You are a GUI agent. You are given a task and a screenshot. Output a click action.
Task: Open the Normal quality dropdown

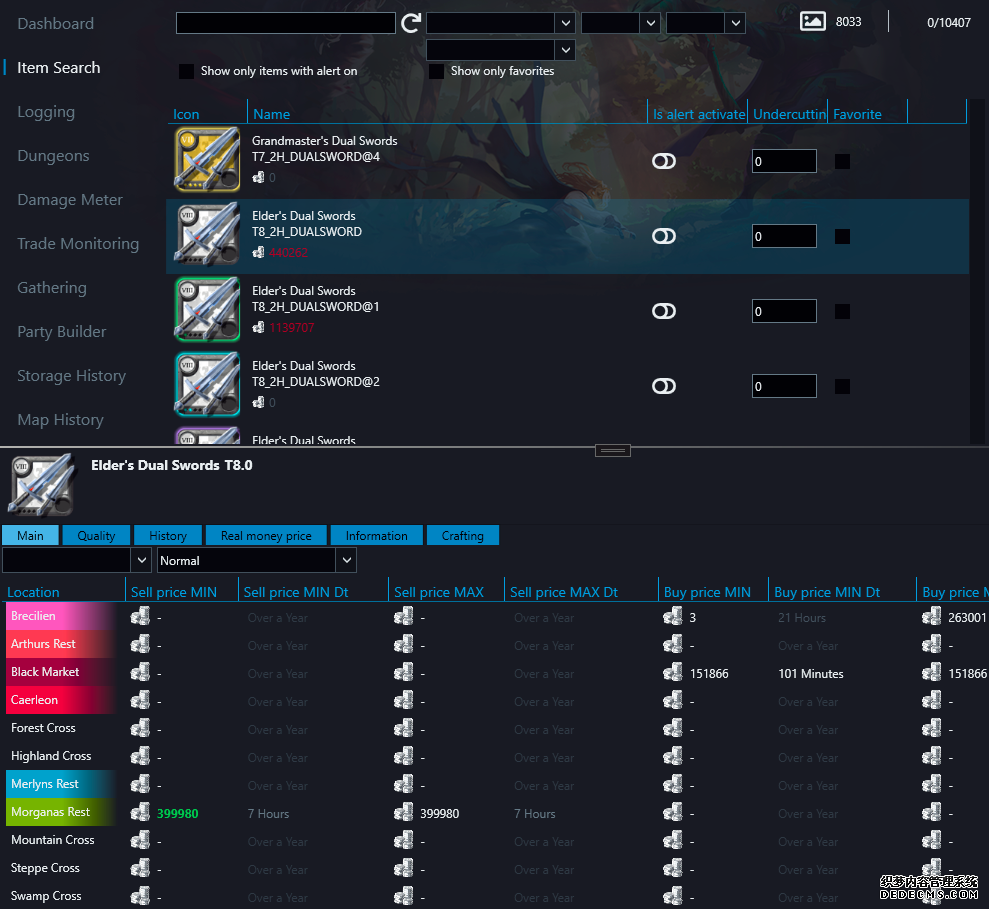point(256,560)
